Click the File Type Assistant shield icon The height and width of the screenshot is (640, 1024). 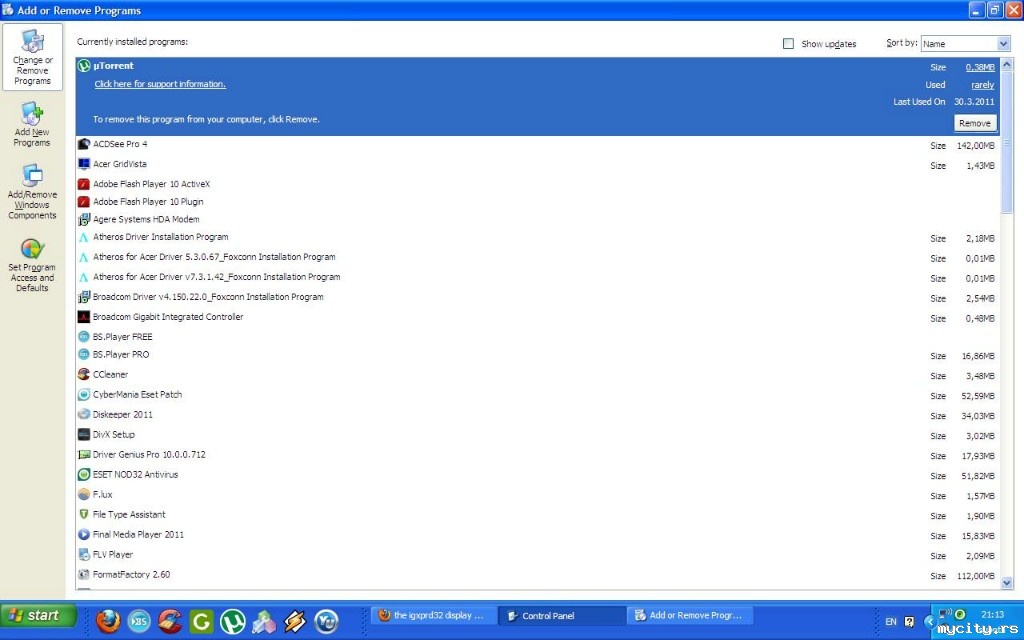[x=84, y=515]
